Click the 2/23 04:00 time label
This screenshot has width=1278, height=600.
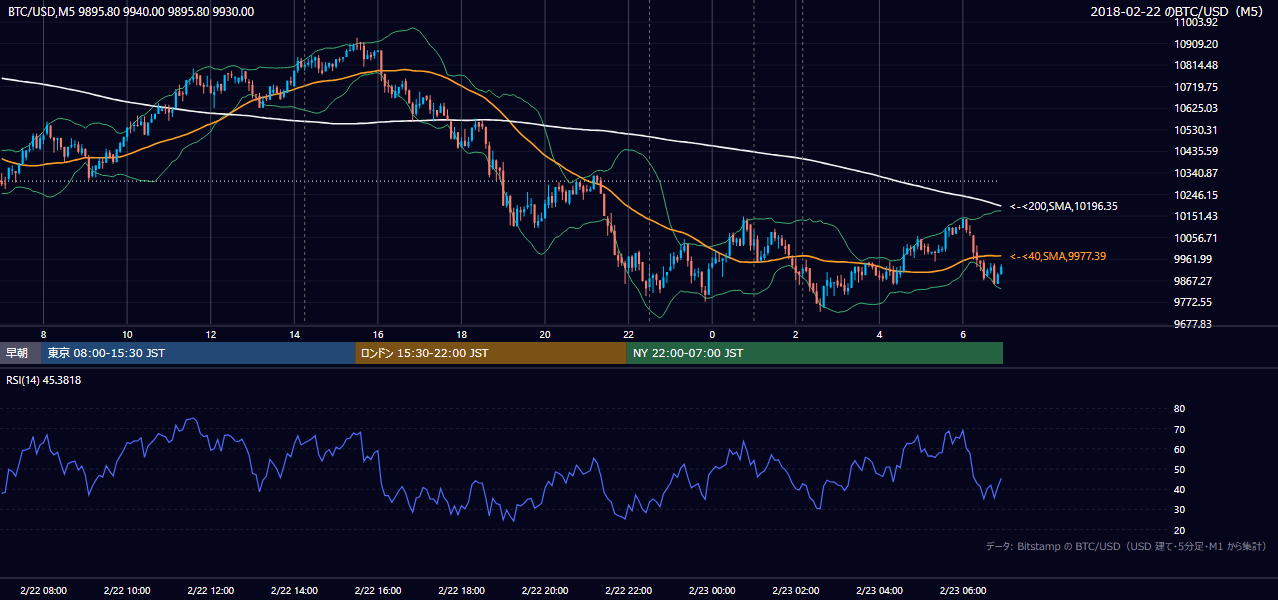(x=880, y=591)
